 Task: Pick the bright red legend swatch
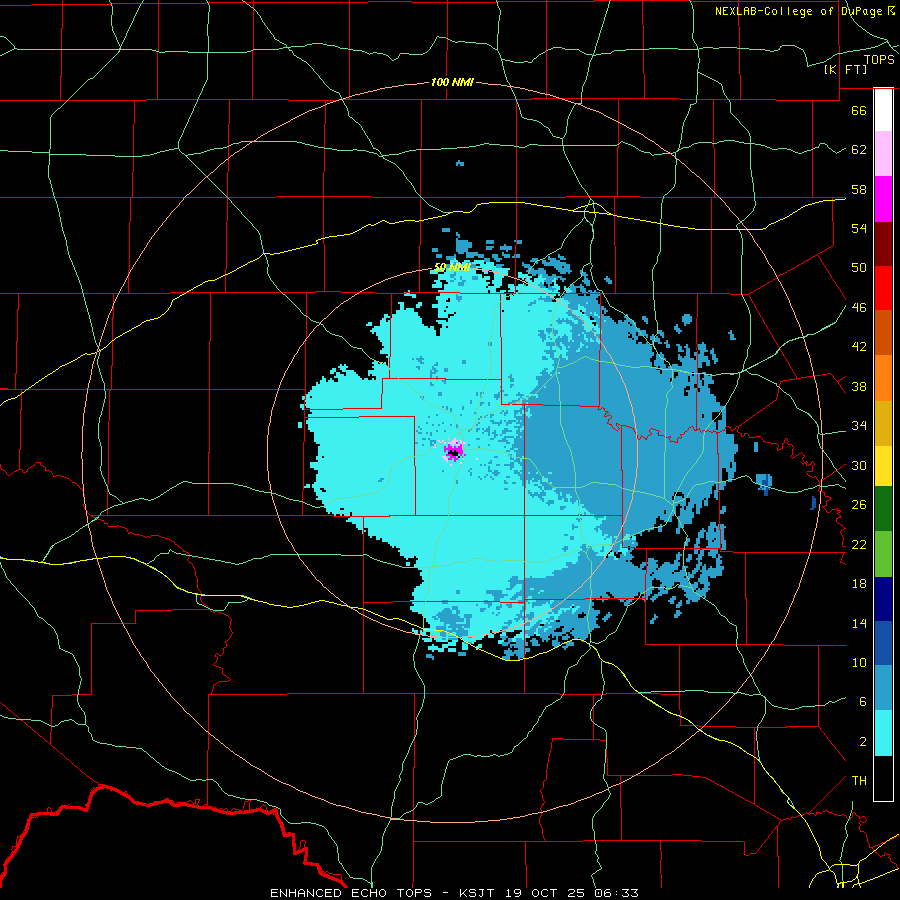883,288
